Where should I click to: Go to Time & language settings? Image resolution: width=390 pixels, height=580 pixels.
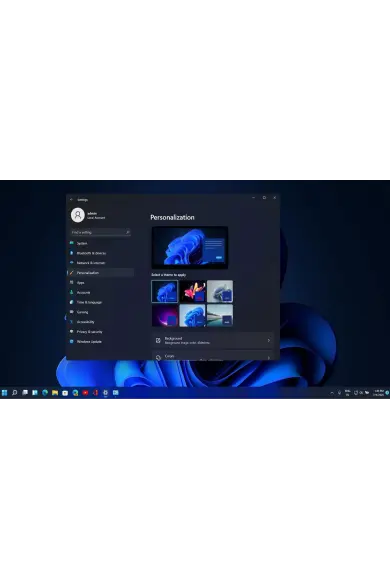tap(100, 302)
